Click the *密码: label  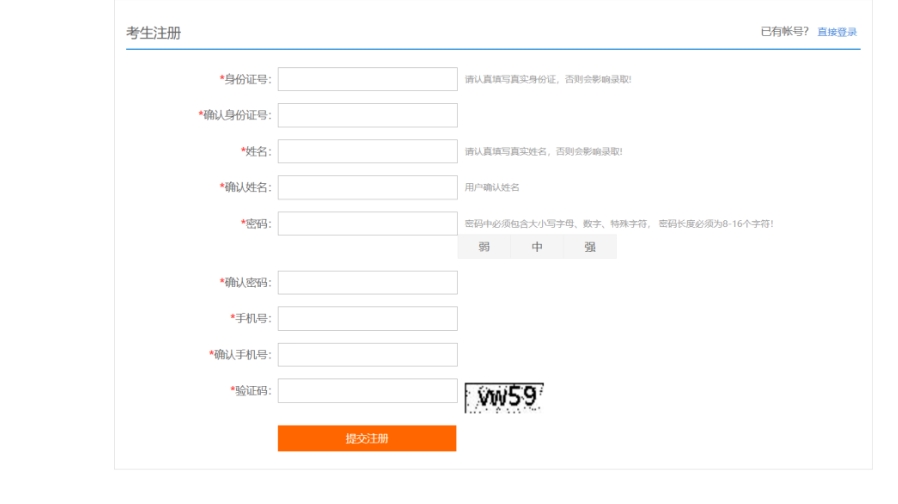256,223
